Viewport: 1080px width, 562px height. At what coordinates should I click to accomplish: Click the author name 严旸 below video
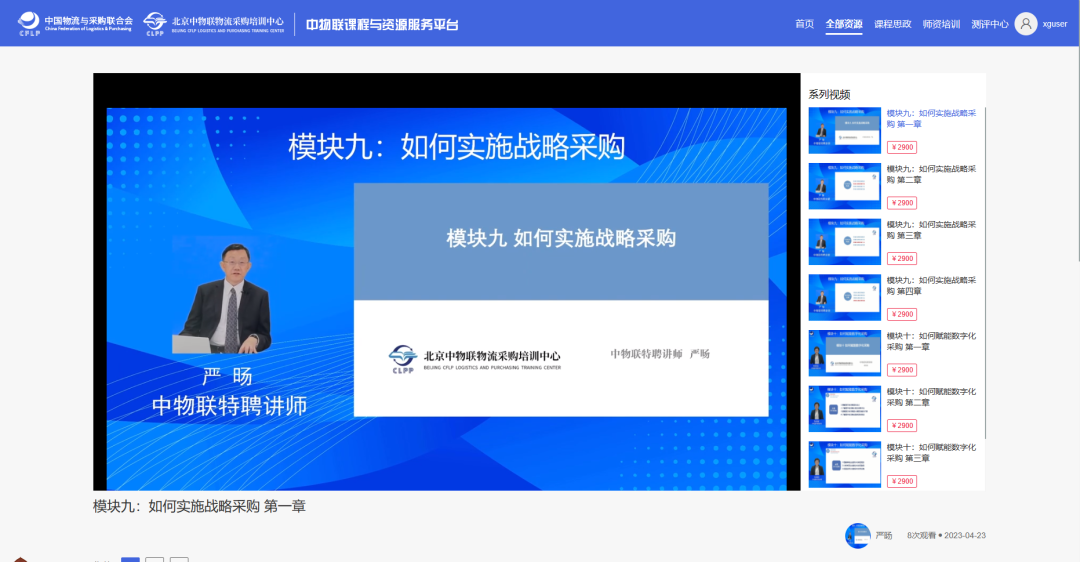[x=884, y=536]
